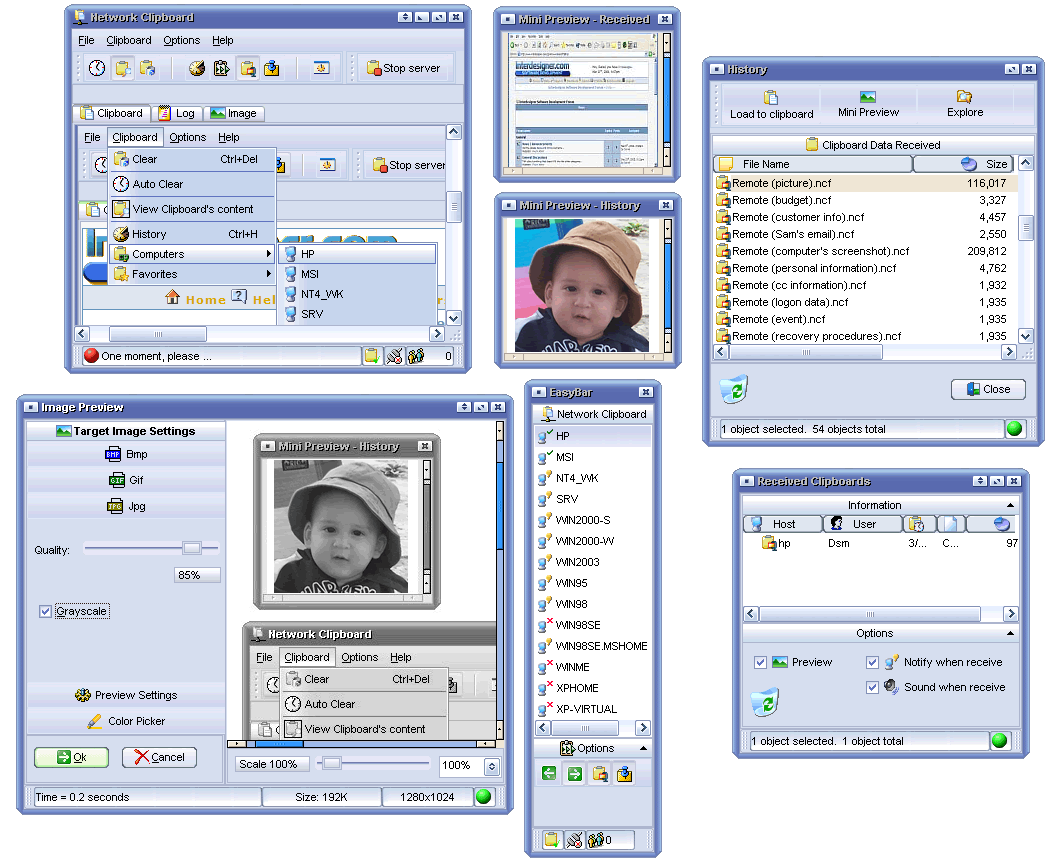
Task: Switch to the Log tab
Action: tap(177, 113)
